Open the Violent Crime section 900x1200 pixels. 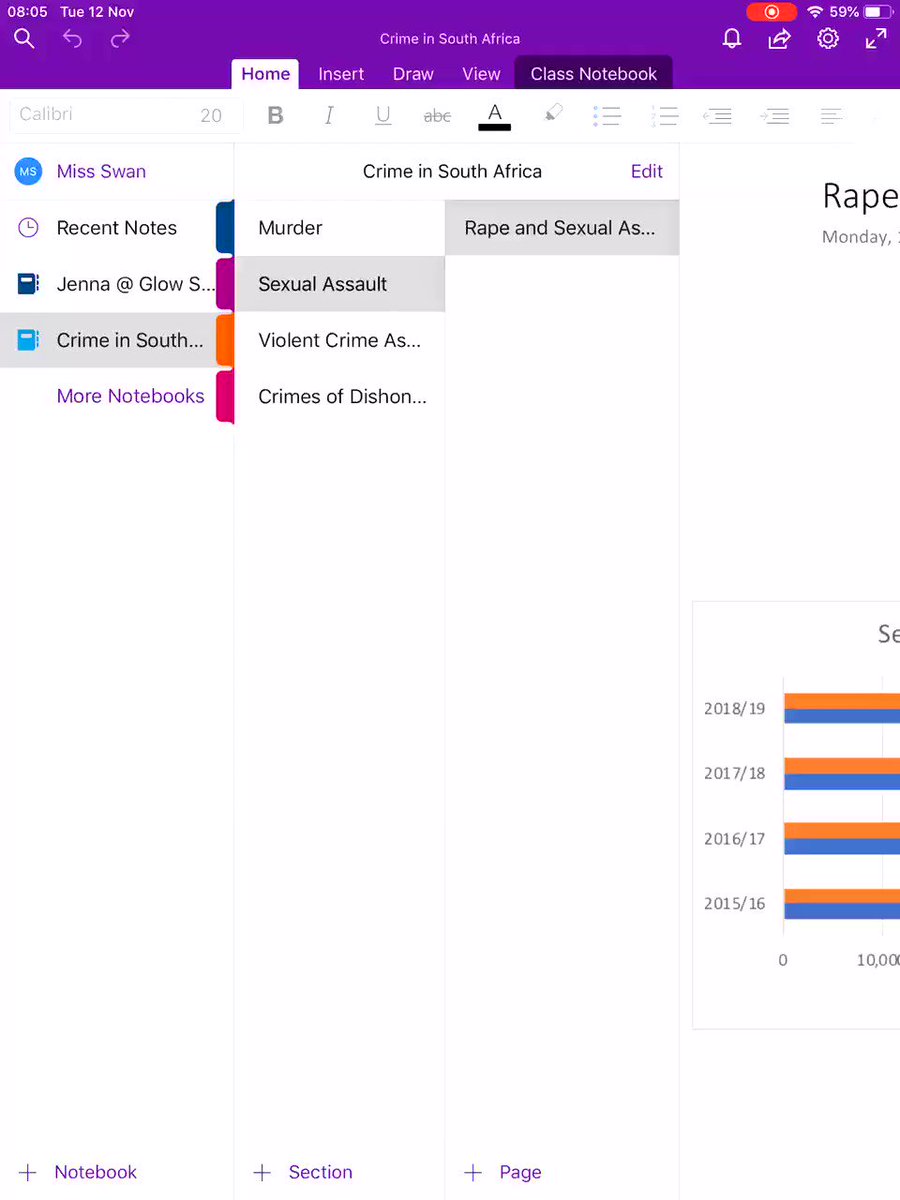[339, 340]
